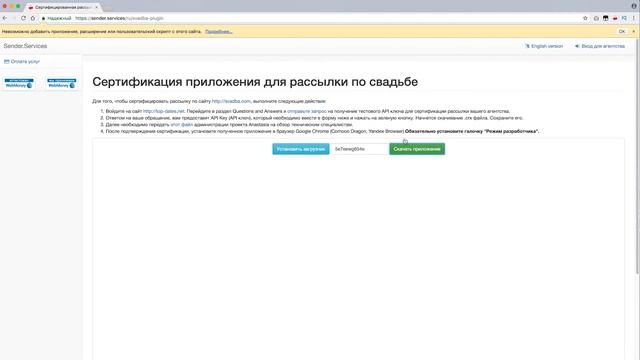Click the black extension icon in toolbar
Screen dimensions: 640x360
[606, 18]
